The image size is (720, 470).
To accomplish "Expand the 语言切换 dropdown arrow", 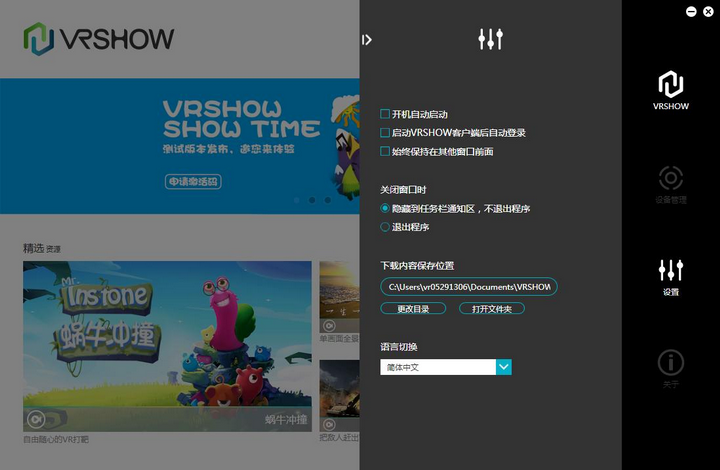I will point(504,367).
